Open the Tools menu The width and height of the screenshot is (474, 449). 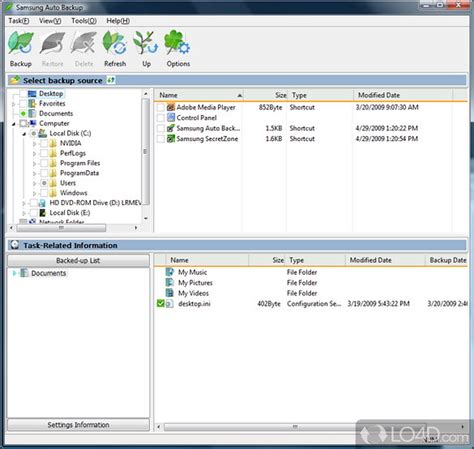84,21
